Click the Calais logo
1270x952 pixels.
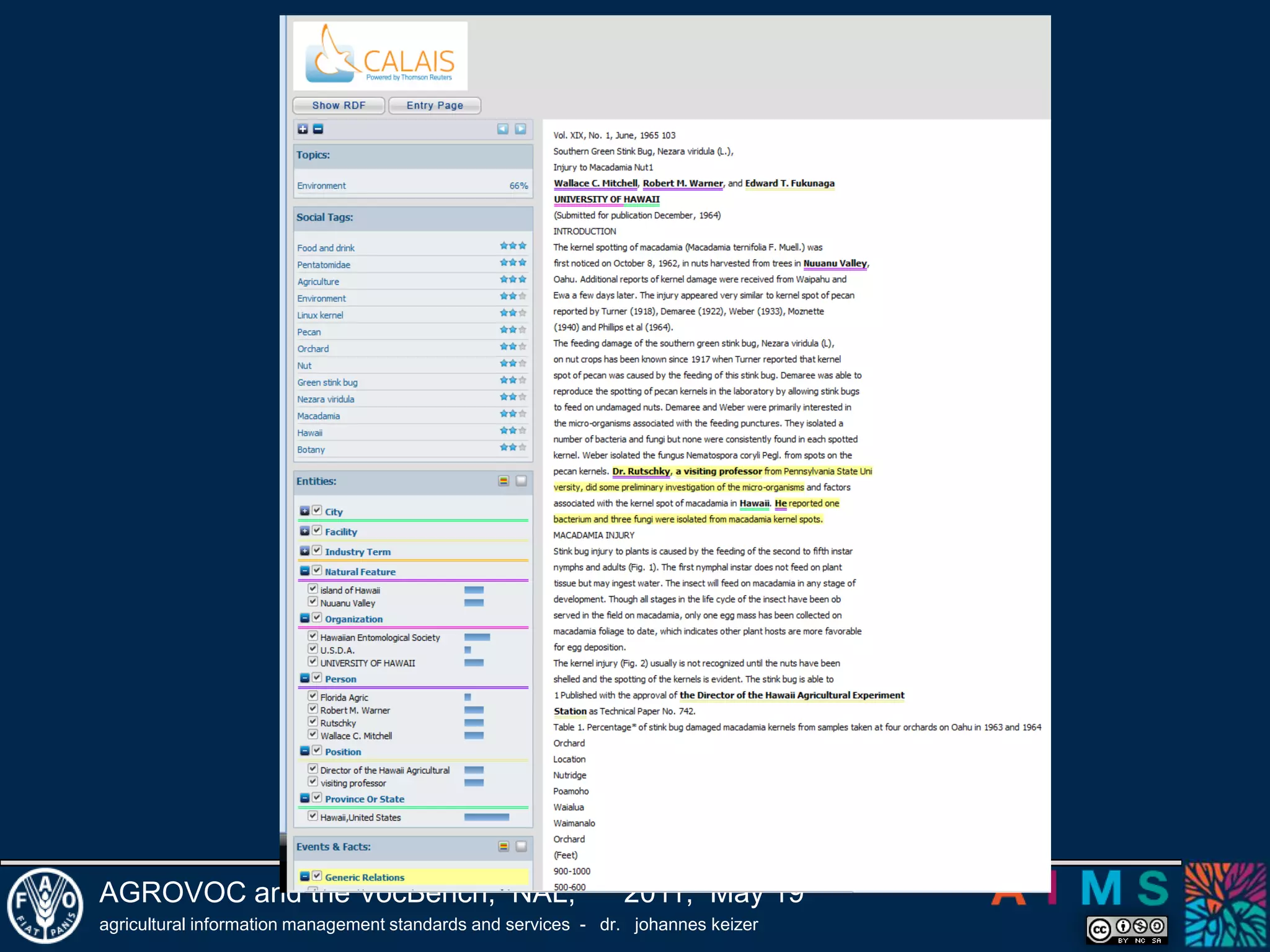380,56
